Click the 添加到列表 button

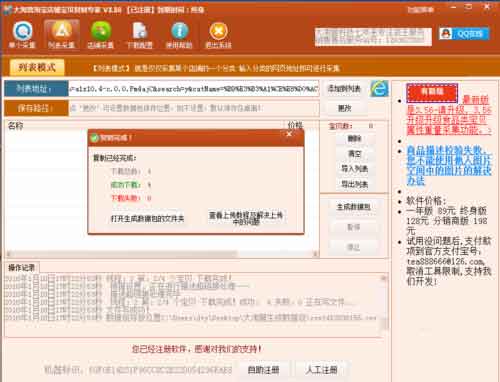pos(344,88)
